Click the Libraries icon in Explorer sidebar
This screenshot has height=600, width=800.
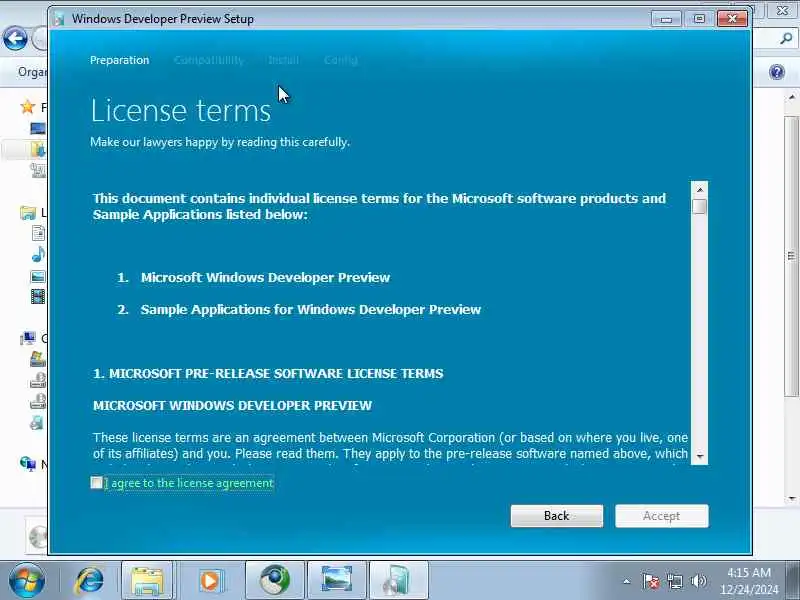coord(28,212)
